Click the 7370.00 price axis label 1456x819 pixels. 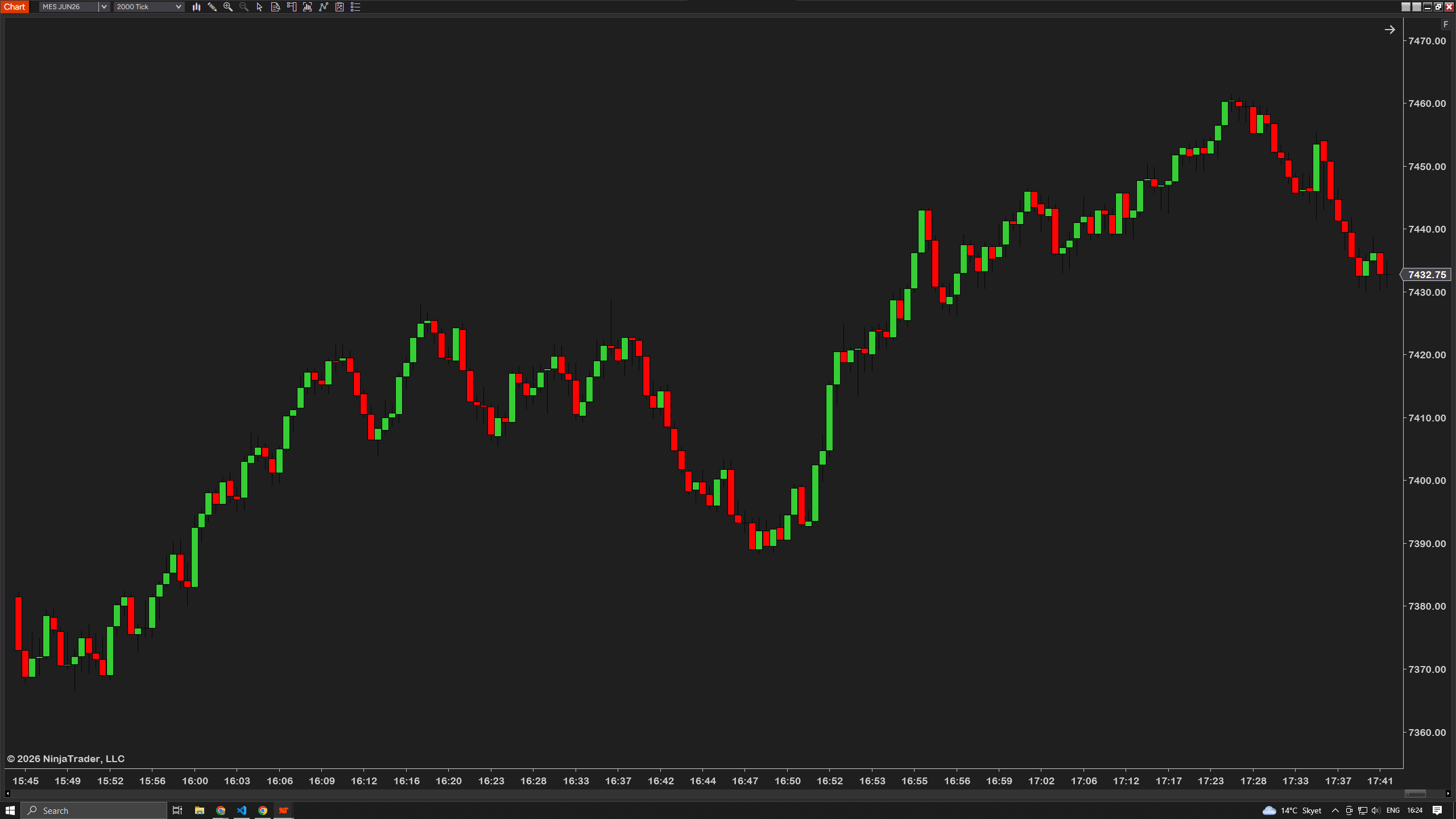tap(1426, 669)
